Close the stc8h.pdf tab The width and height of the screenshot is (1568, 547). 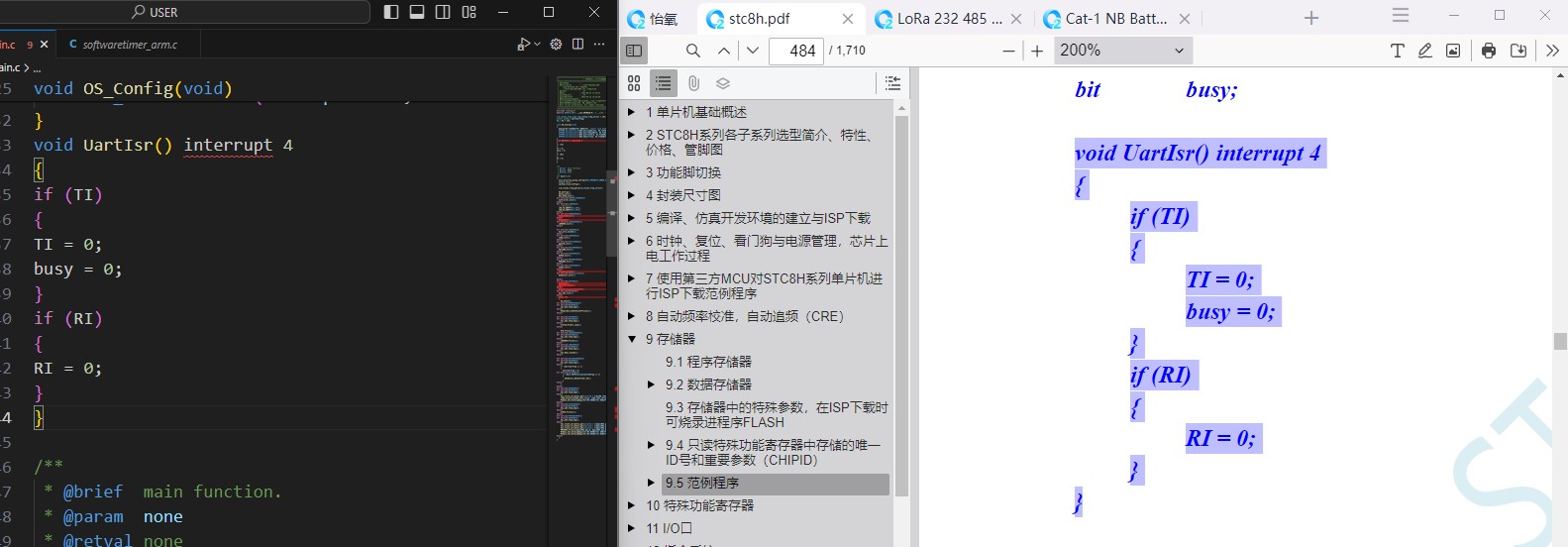(x=848, y=19)
